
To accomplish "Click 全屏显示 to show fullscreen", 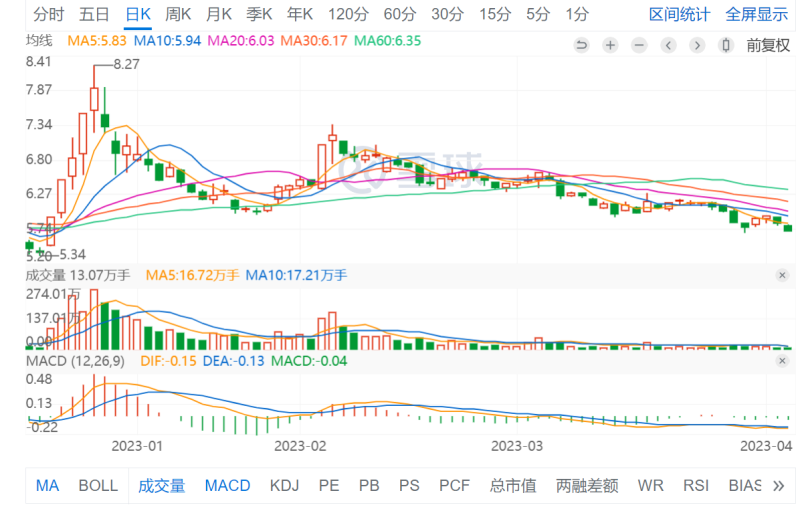I will tap(757, 14).
